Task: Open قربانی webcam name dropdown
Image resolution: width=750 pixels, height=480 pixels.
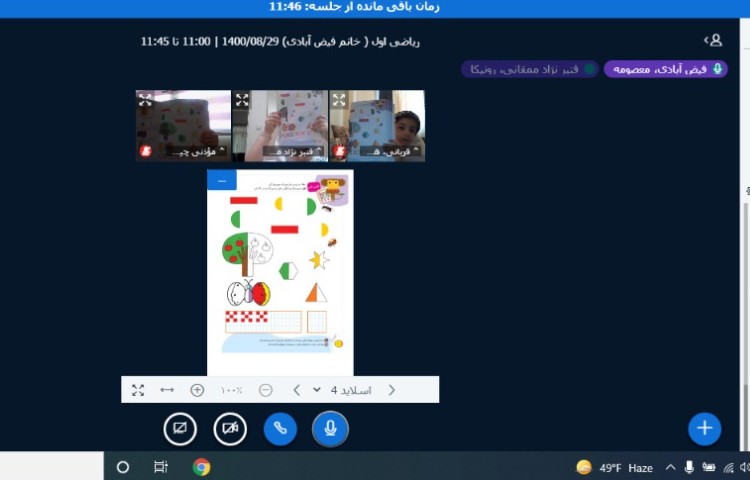Action: click(390, 152)
